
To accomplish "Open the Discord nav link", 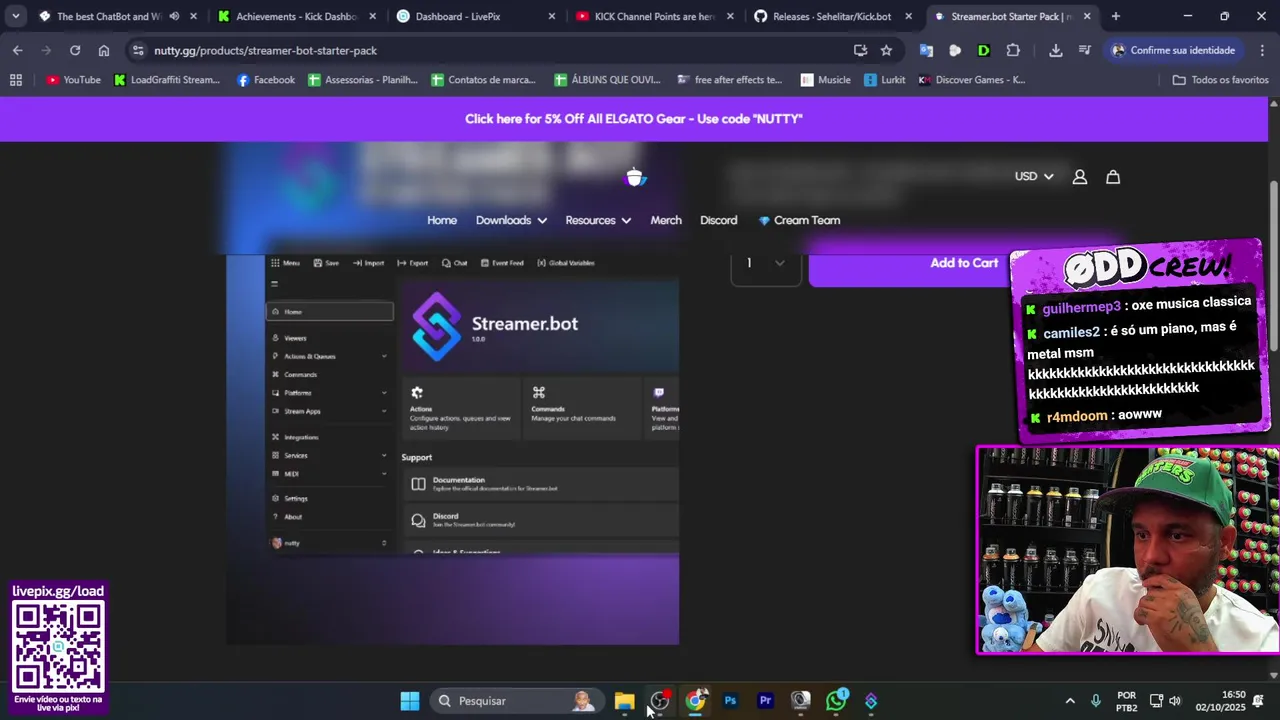I will 719,220.
